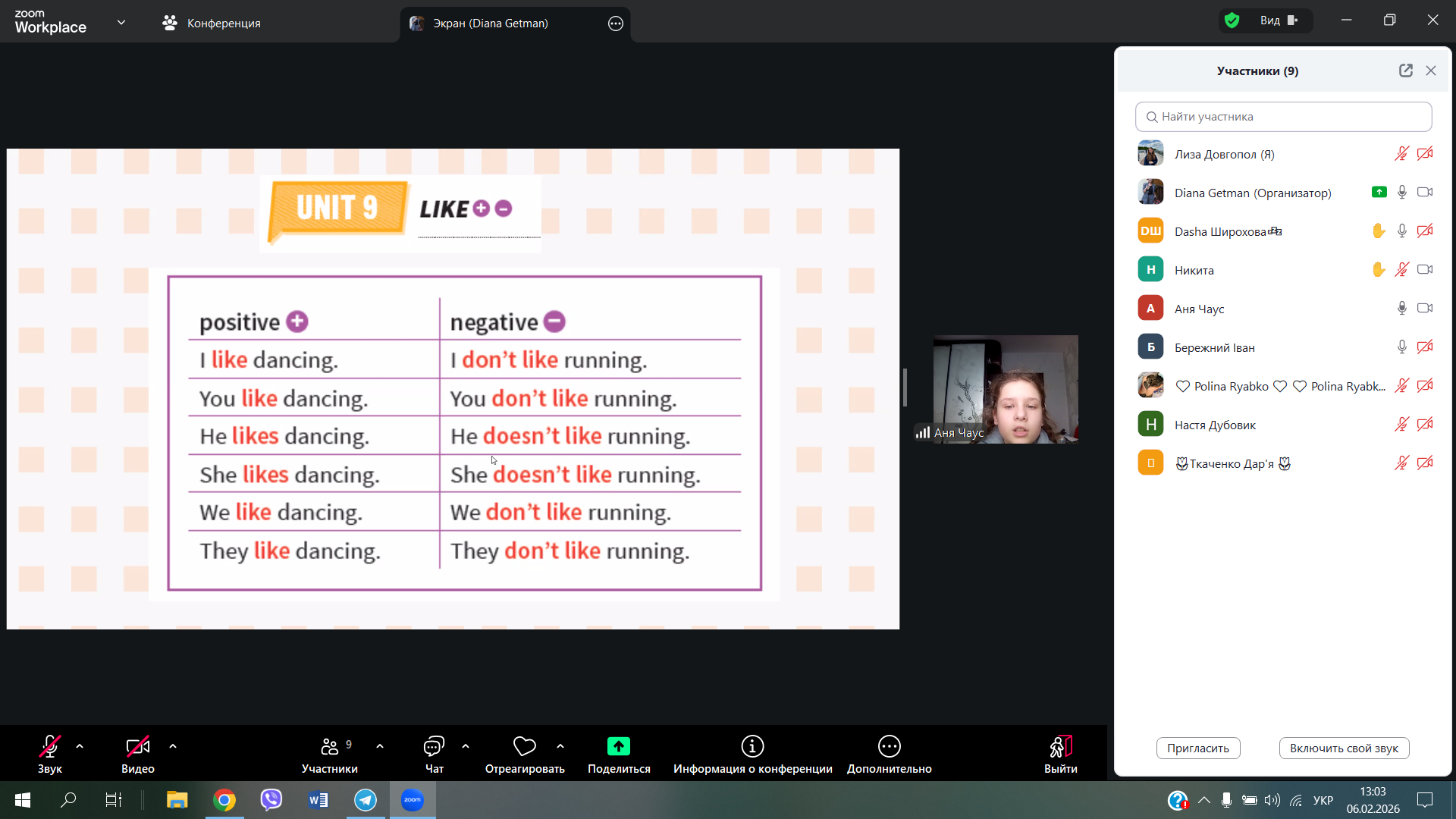Open Telegram from the taskbar
This screenshot has width=1456, height=819.
[x=366, y=800]
